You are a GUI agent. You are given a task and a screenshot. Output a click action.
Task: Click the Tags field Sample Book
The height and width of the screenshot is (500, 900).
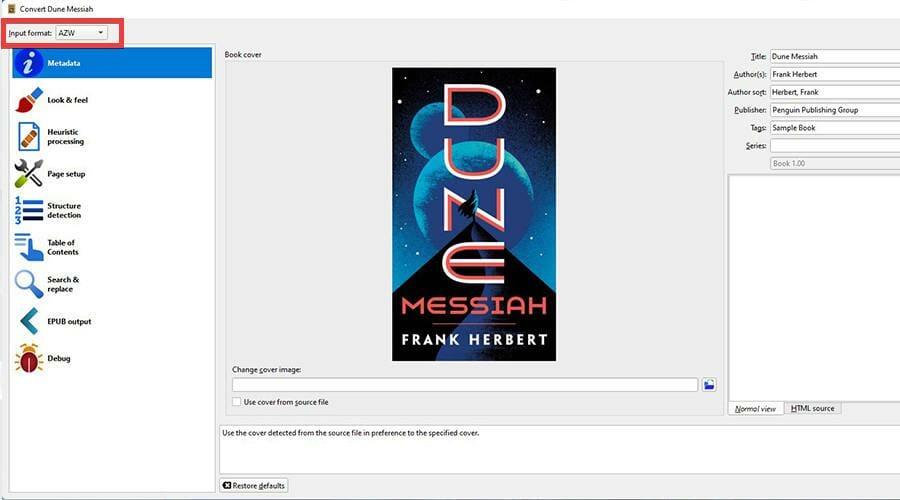pos(835,127)
